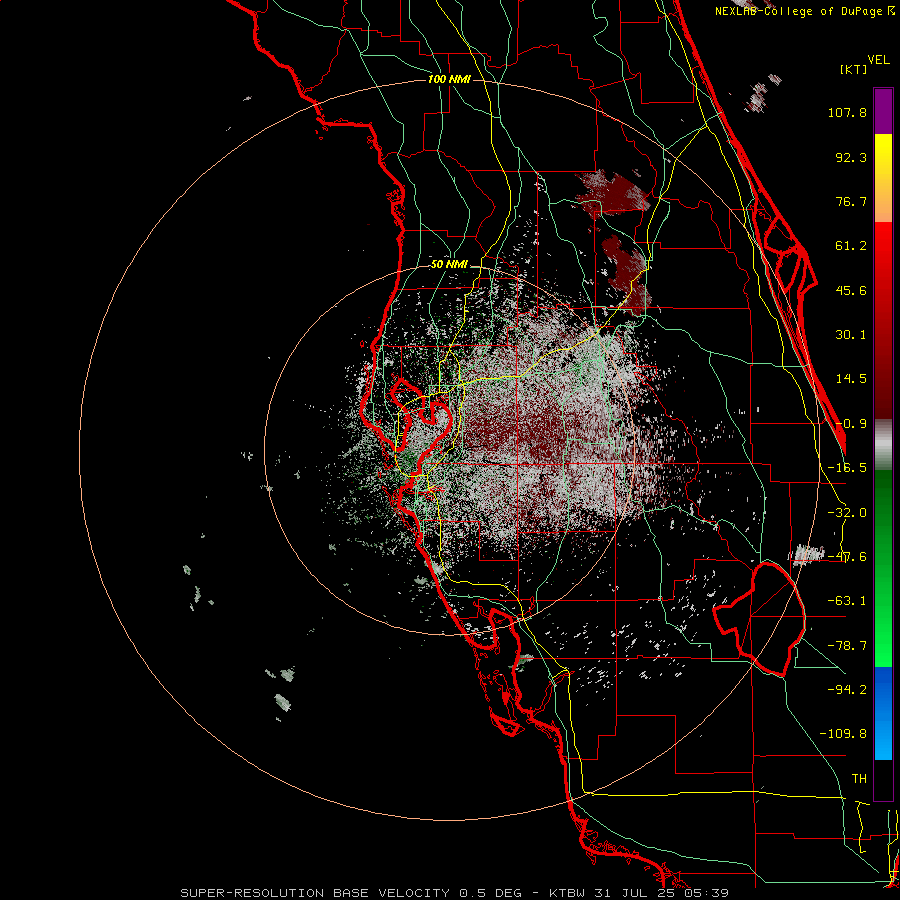Click the 100 NMI range ring label
The height and width of the screenshot is (900, 900).
coord(449,79)
